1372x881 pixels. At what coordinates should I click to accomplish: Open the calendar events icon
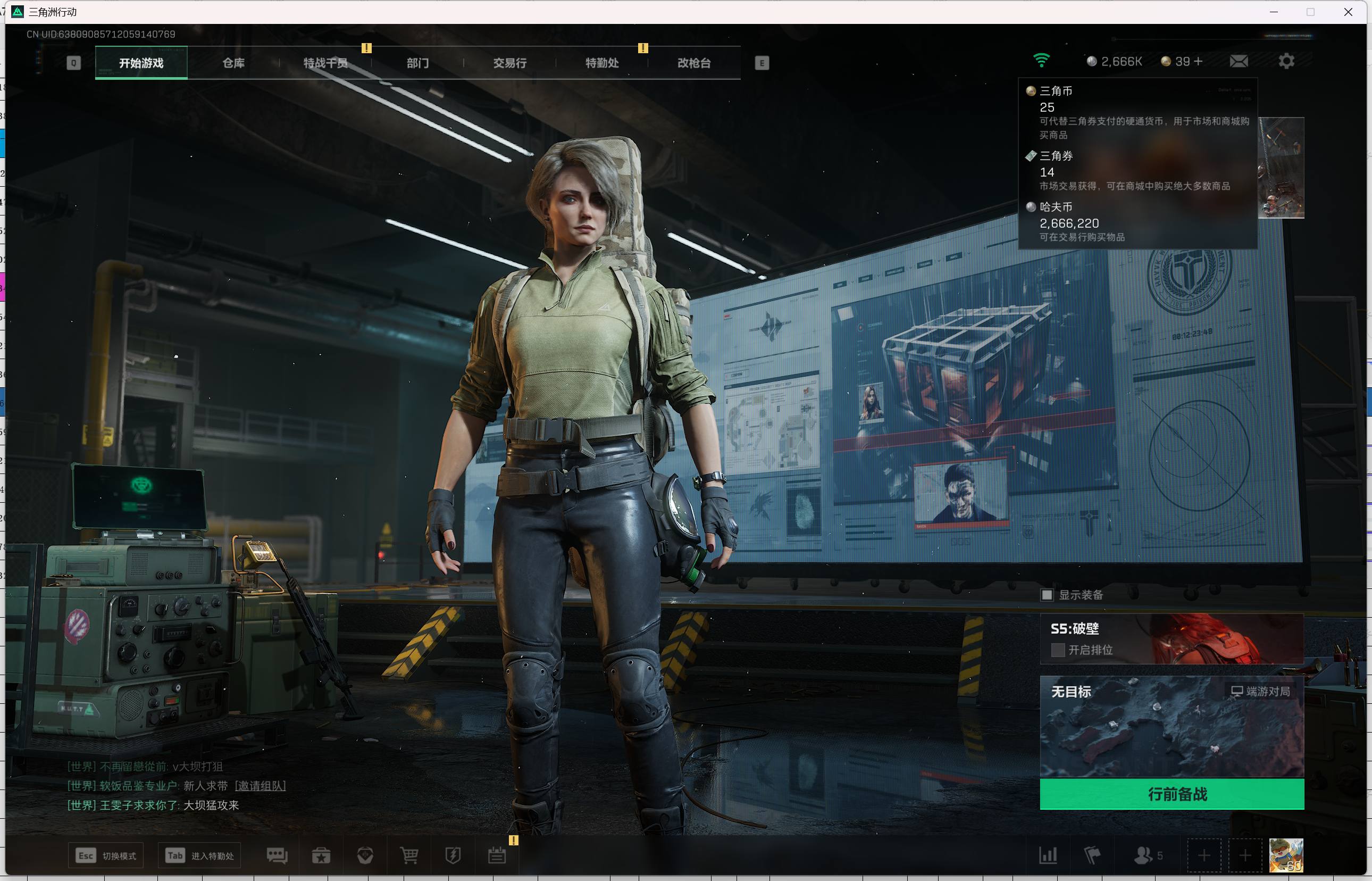tap(497, 855)
